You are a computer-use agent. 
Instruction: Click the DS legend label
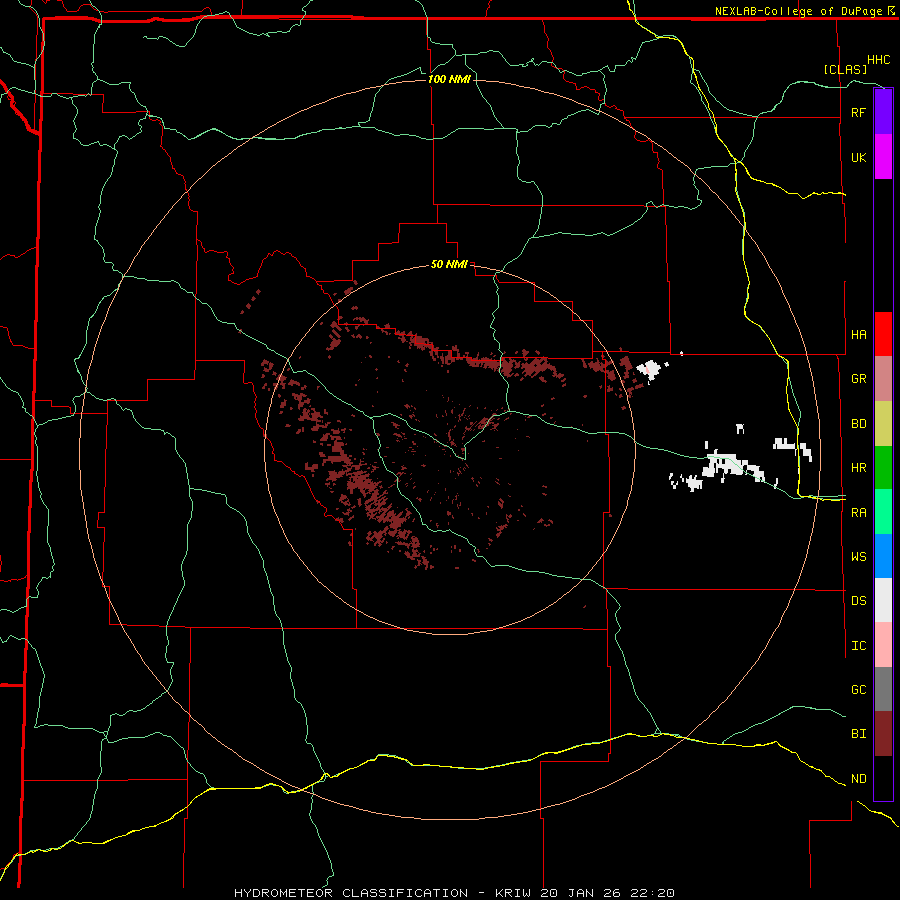pos(858,601)
